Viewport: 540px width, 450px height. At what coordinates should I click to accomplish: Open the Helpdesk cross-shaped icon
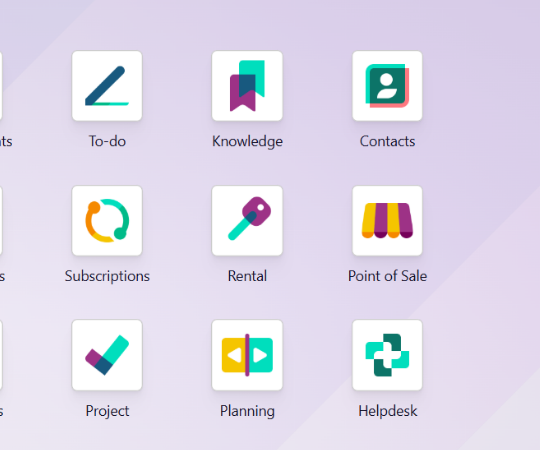(x=387, y=355)
